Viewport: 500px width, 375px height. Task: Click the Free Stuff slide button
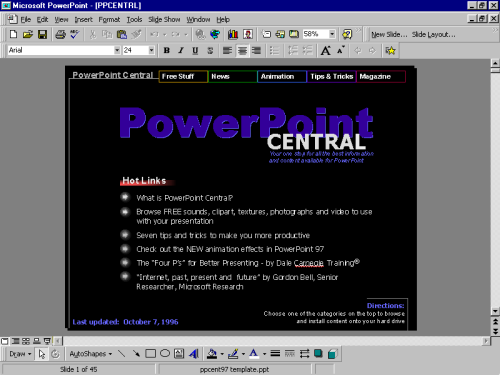pos(183,76)
